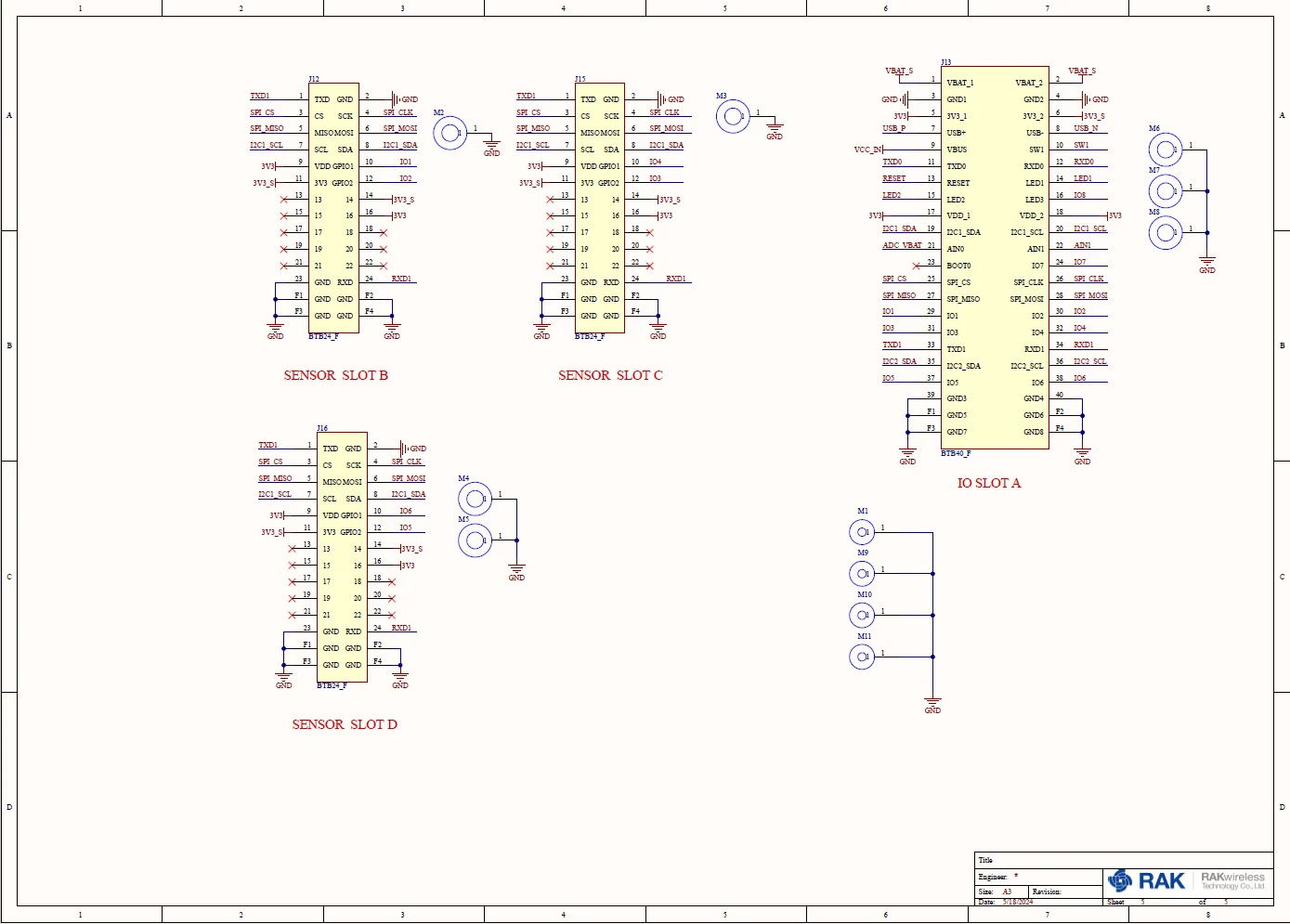Image resolution: width=1290 pixels, height=924 pixels.
Task: Select mounting hole M1 symbol
Action: [x=862, y=532]
